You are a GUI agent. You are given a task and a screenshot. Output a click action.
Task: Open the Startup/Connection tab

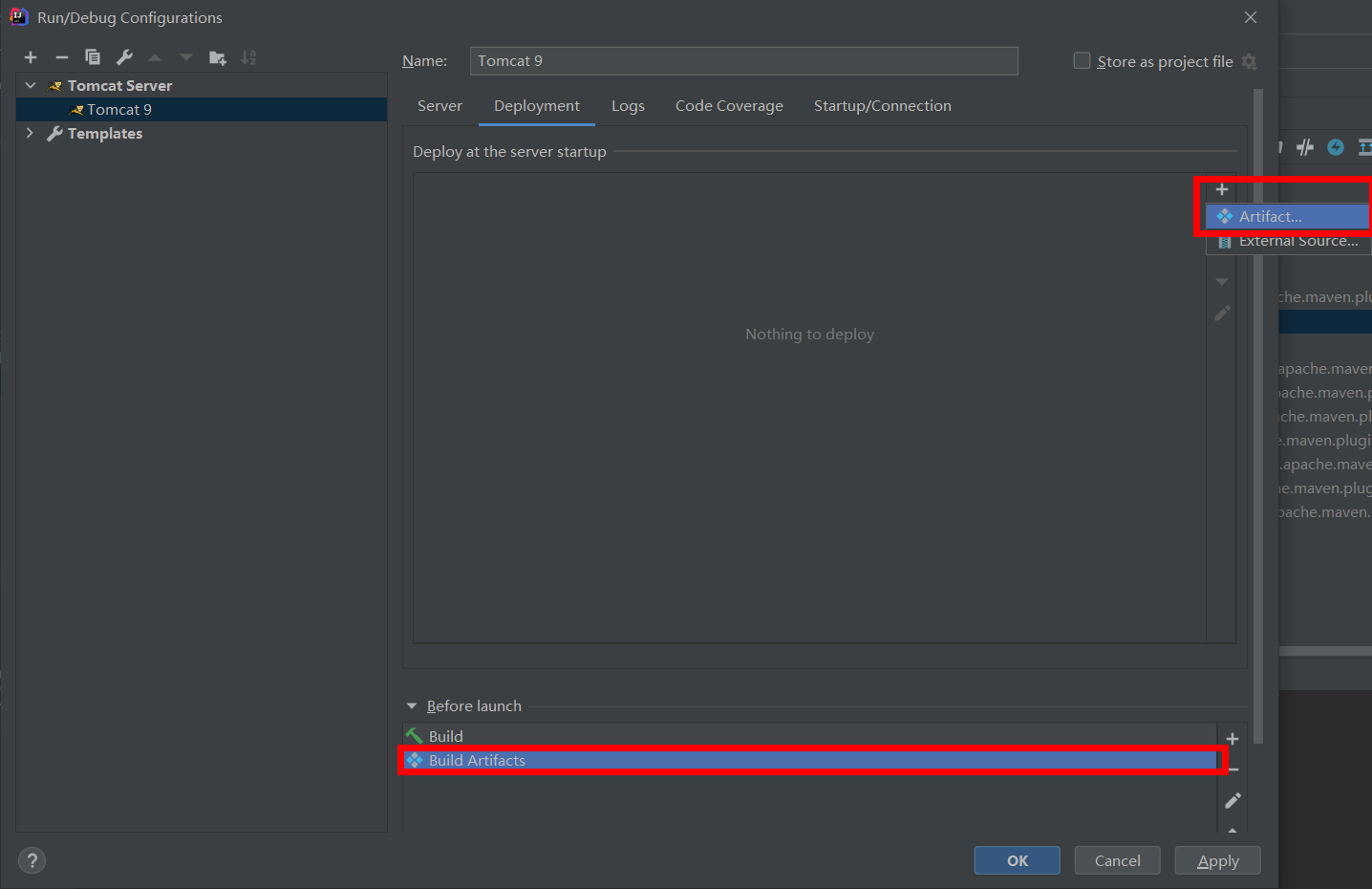tap(883, 106)
